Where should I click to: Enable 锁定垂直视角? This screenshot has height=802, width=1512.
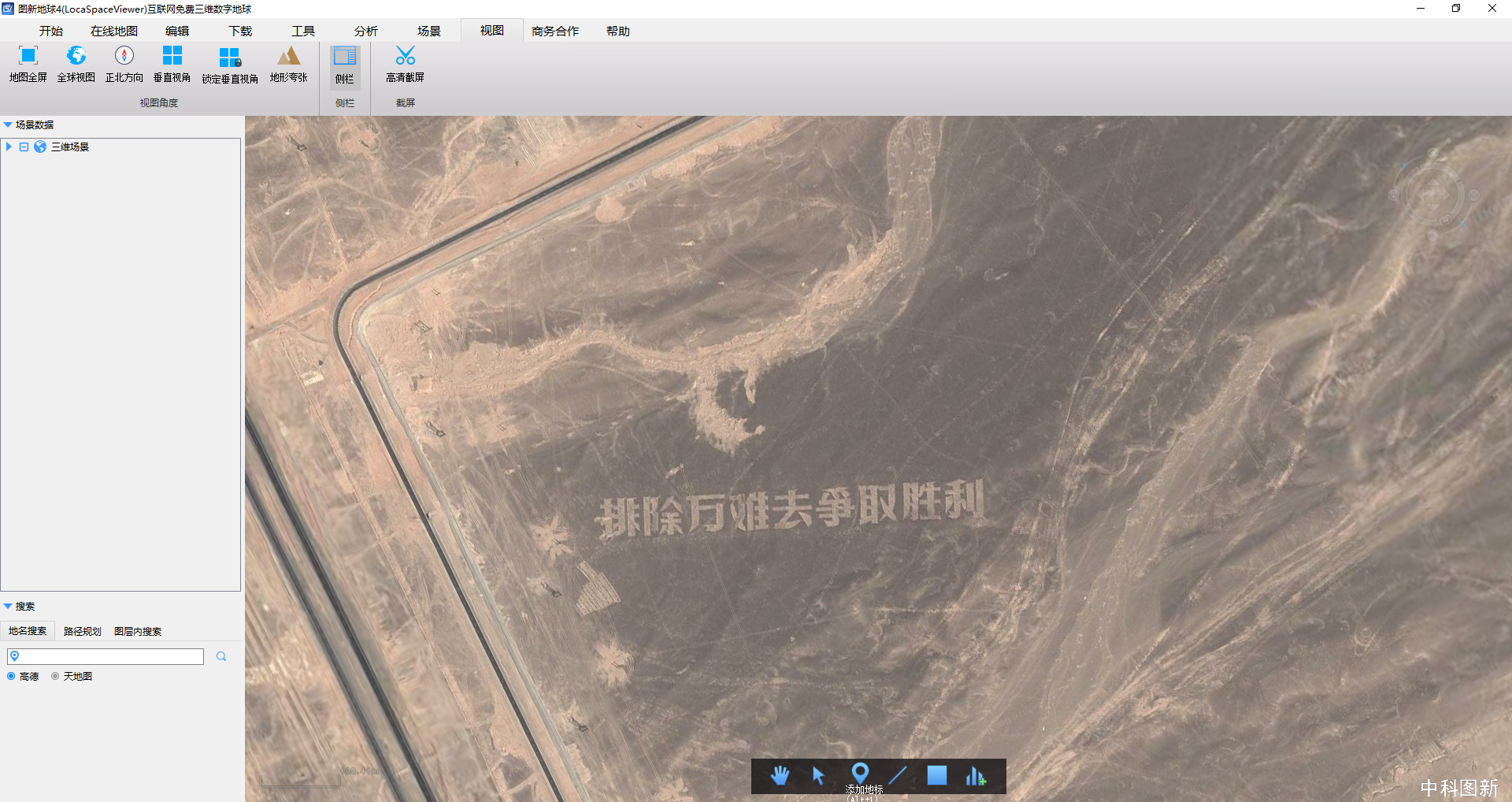tap(229, 65)
